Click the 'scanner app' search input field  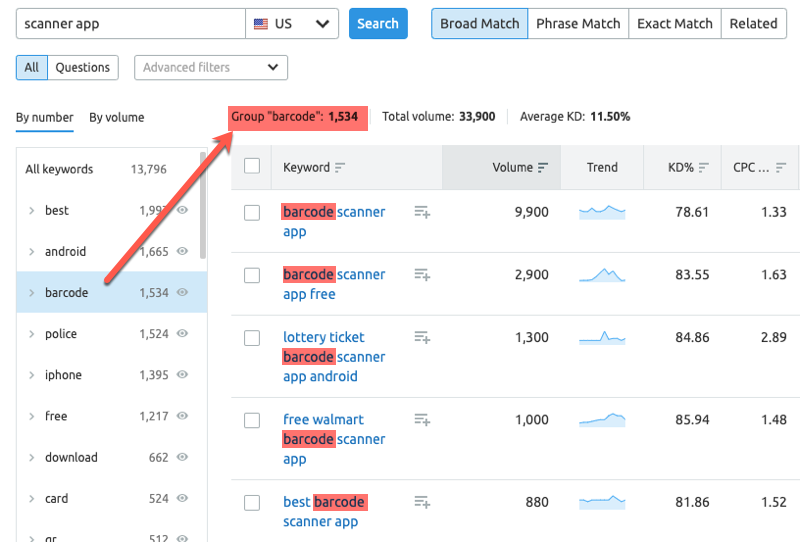click(130, 24)
